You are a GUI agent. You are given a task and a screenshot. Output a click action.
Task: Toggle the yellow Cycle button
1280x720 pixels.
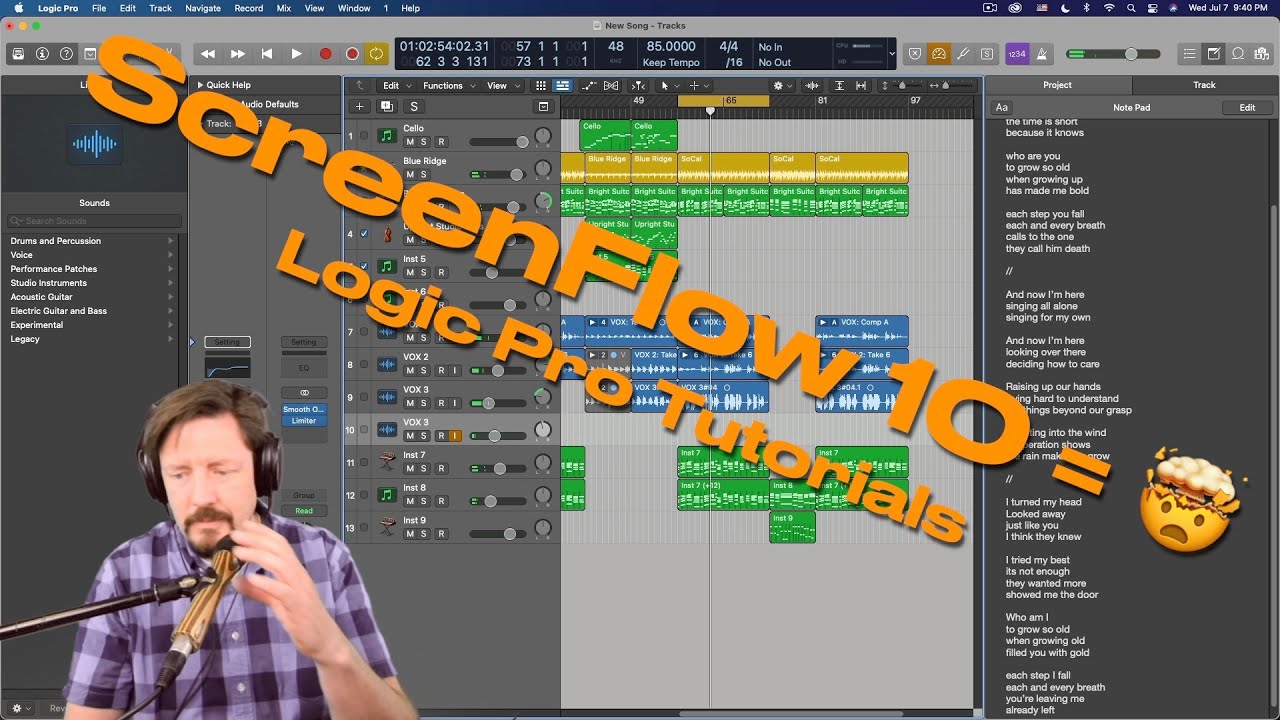click(x=376, y=54)
